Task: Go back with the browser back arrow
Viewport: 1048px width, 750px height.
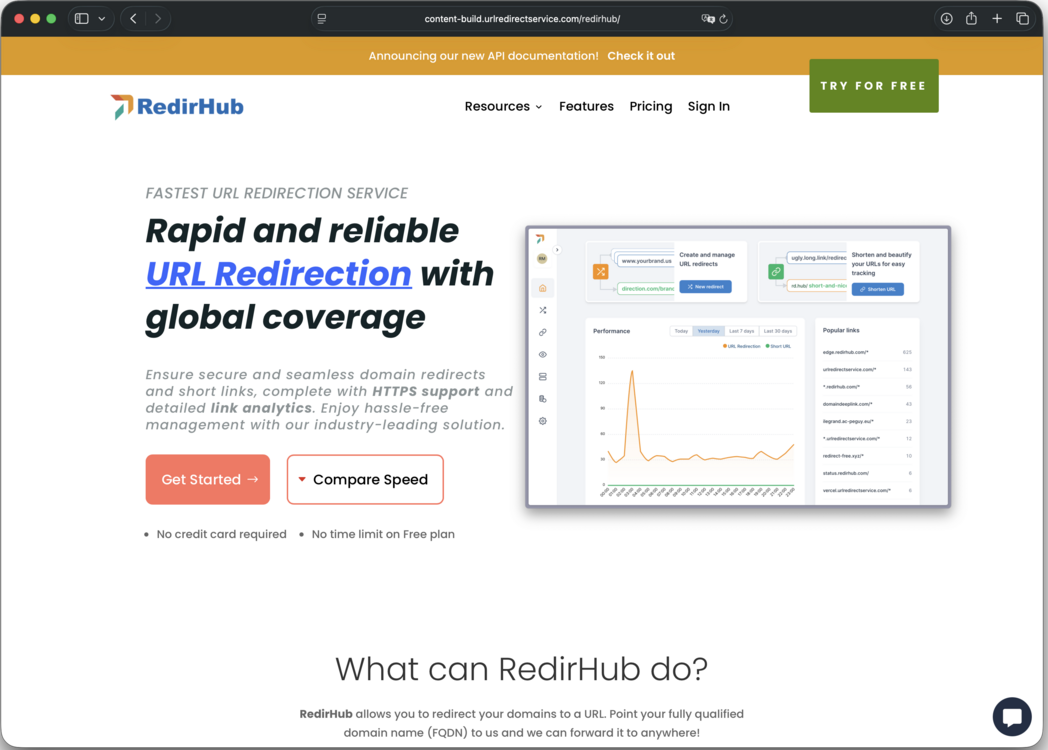Action: [134, 19]
